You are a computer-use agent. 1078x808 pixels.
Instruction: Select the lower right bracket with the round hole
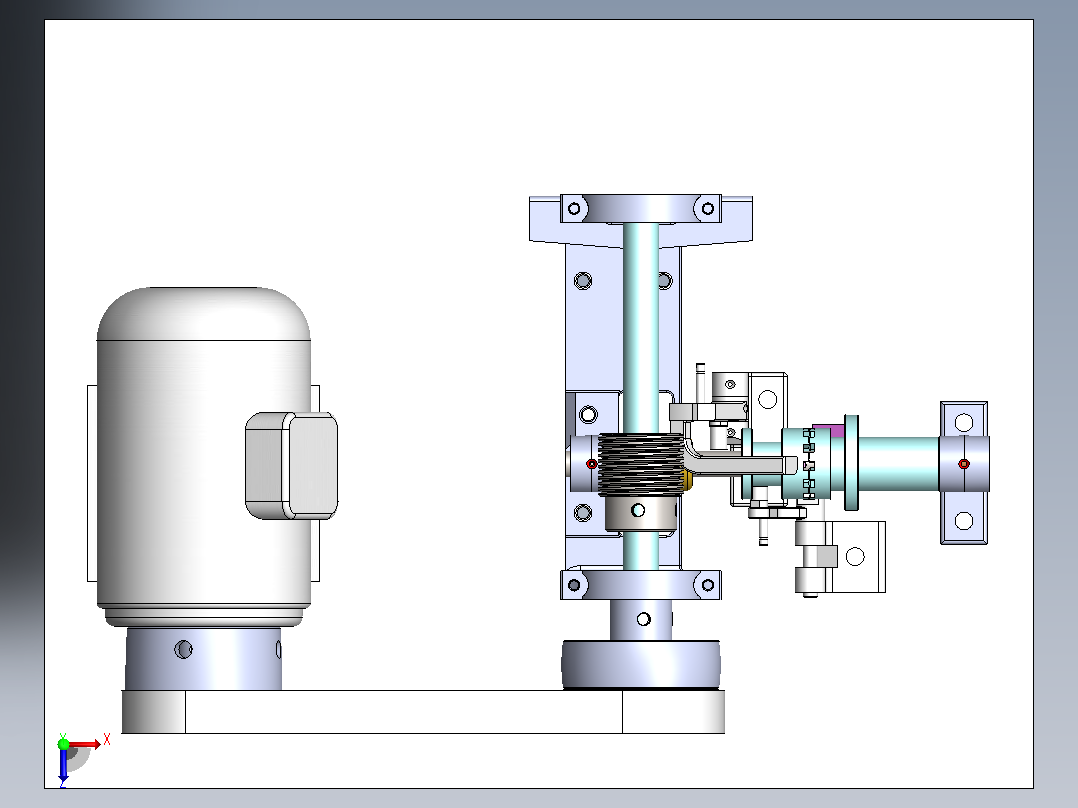tap(855, 556)
